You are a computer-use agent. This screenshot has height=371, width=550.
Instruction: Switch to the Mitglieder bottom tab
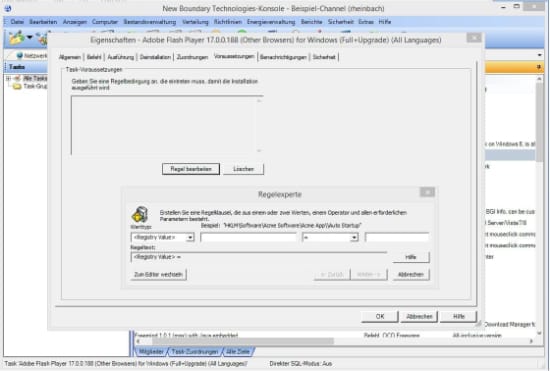click(151, 351)
